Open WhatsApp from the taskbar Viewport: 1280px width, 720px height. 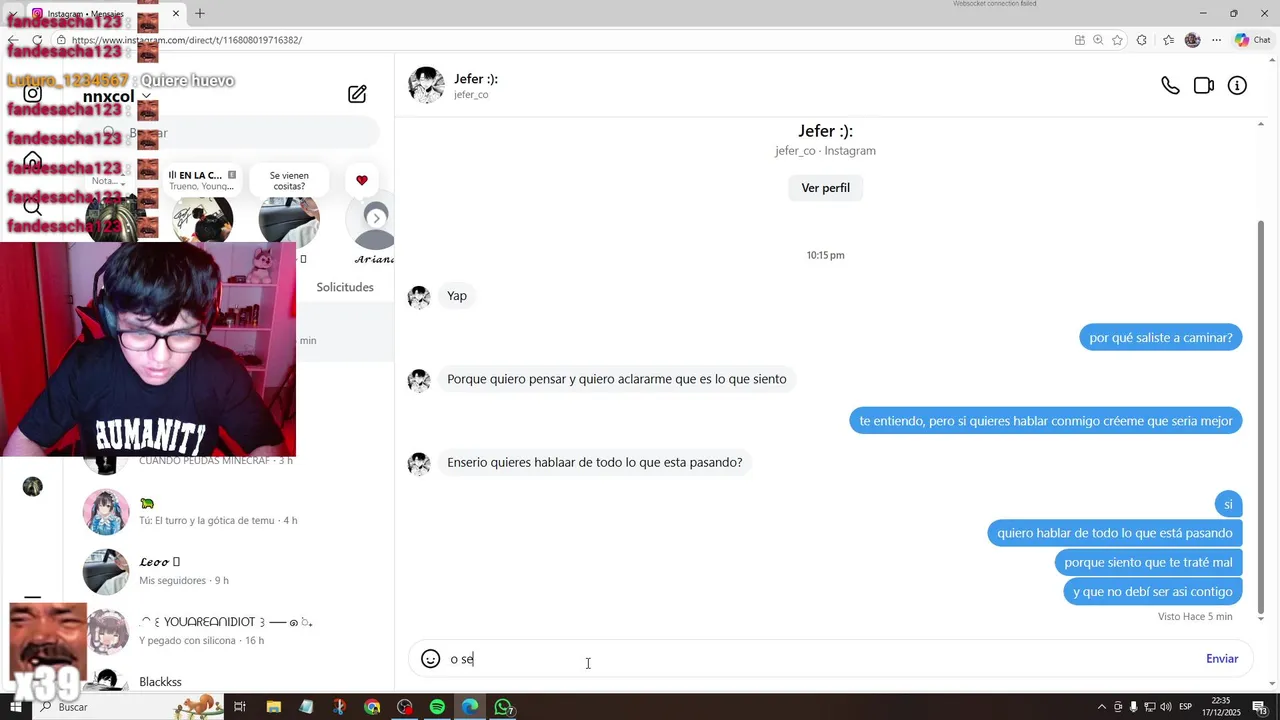click(x=503, y=707)
